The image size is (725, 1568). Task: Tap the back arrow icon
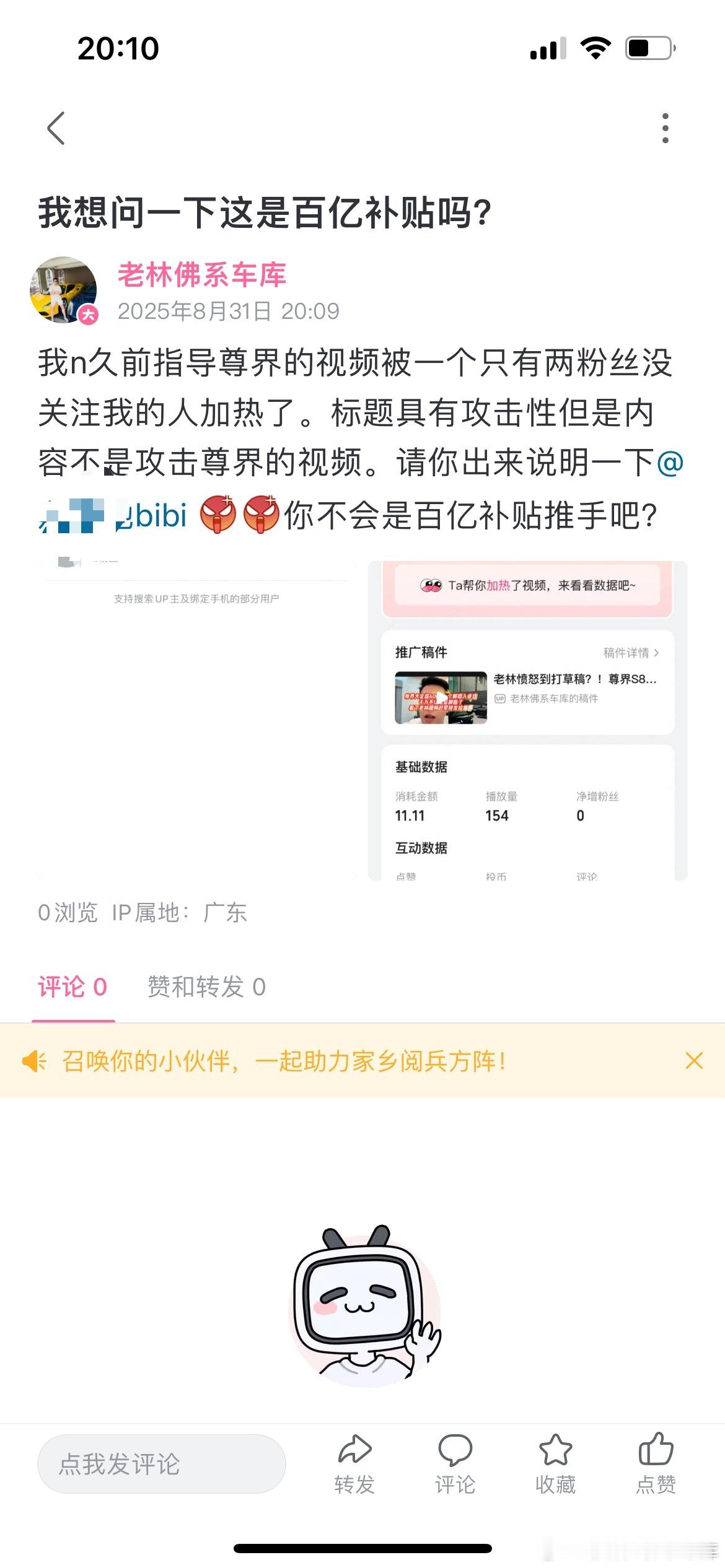(56, 128)
